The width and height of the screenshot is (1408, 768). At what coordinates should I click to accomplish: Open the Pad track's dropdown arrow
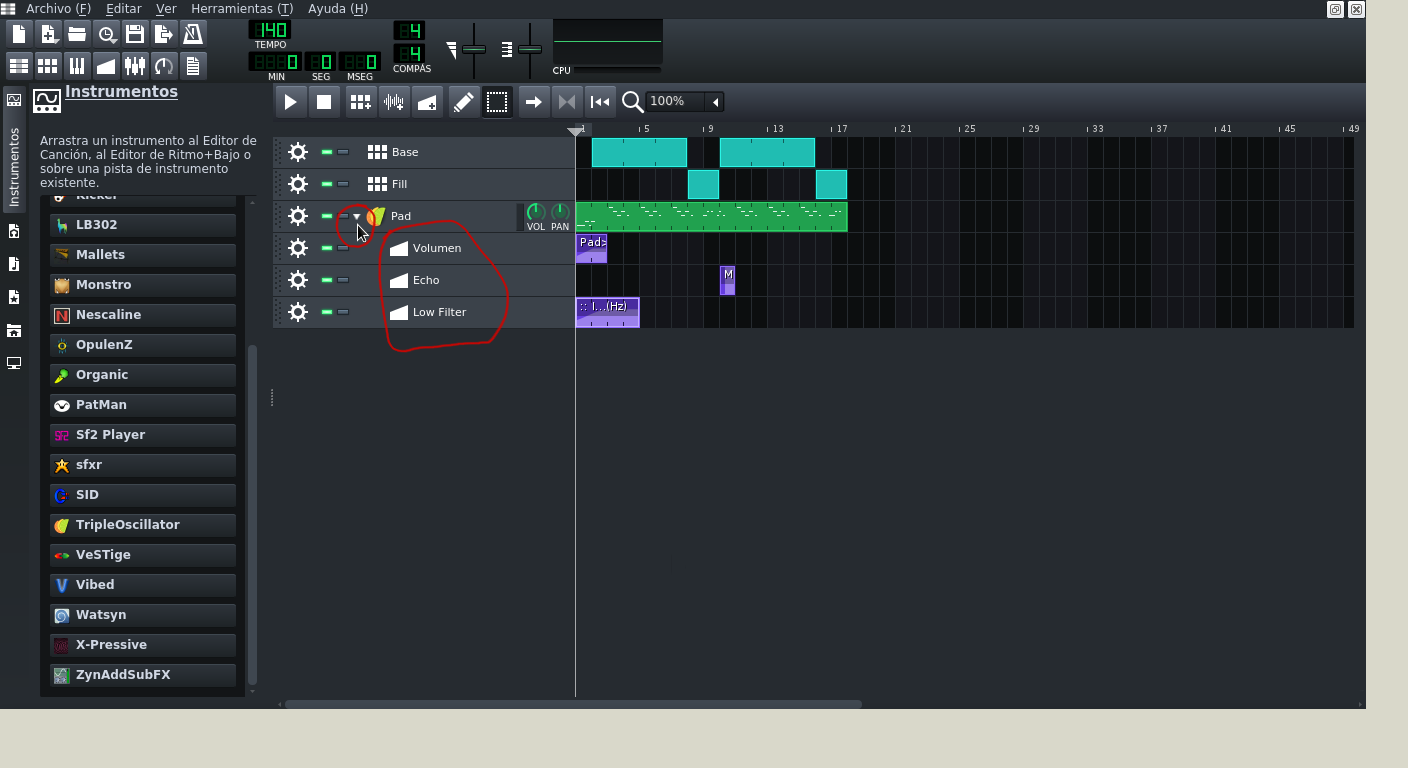[356, 216]
